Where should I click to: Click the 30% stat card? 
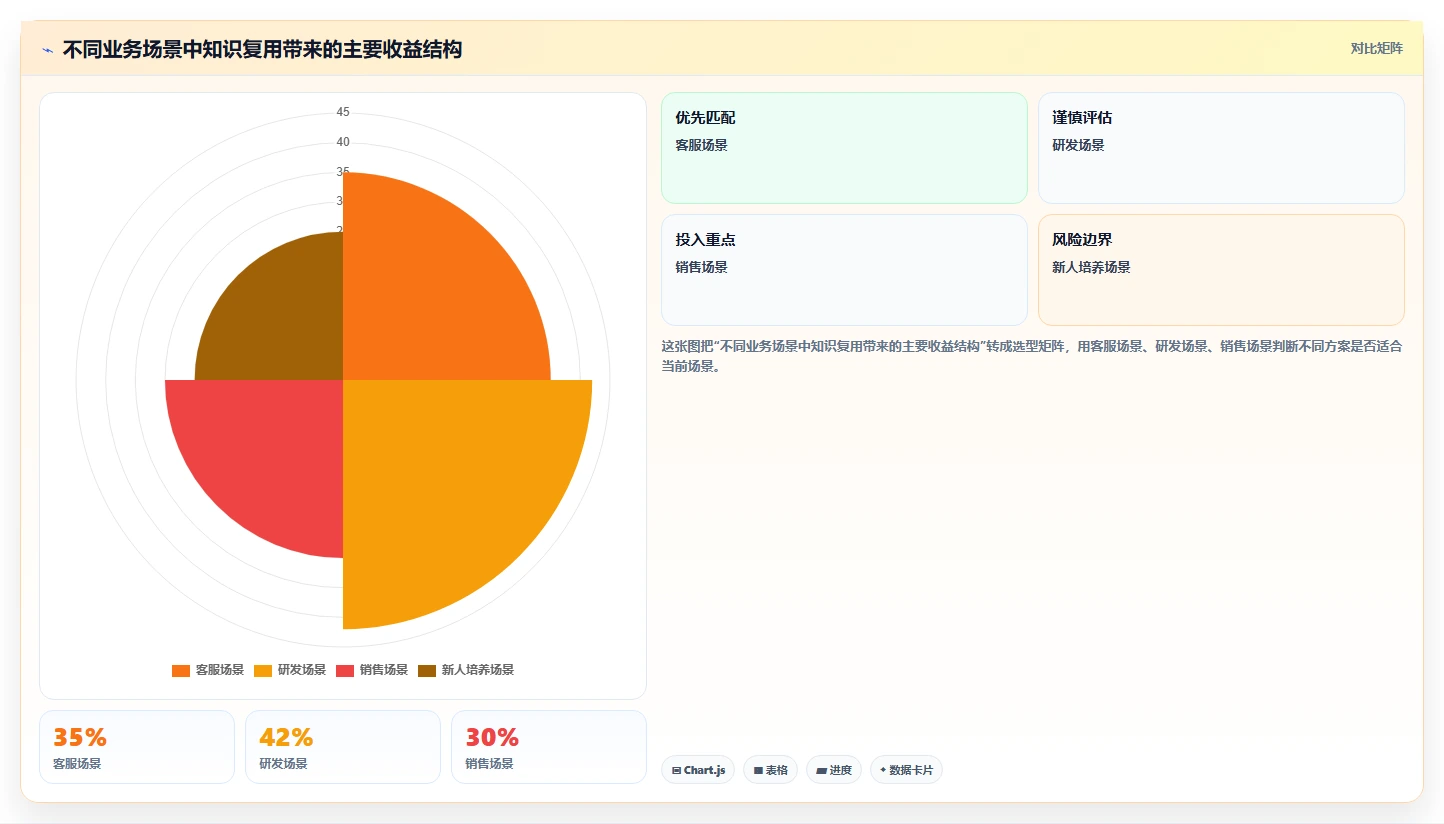click(549, 747)
